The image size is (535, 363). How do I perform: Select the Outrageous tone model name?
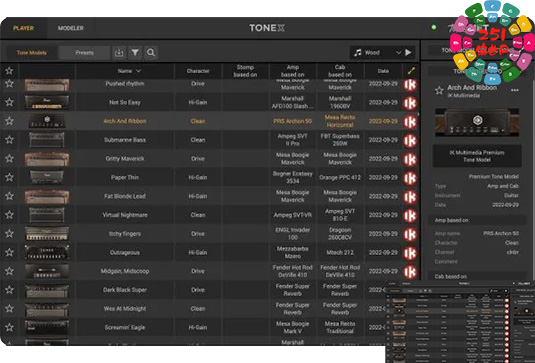pyautogui.click(x=125, y=252)
